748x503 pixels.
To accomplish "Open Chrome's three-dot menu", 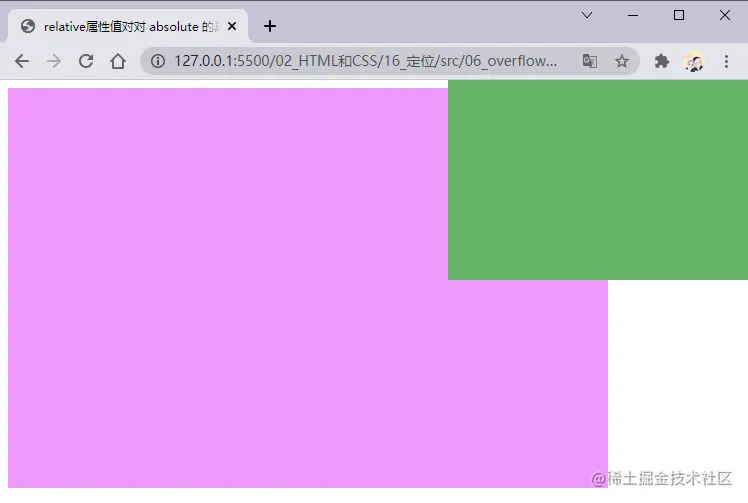I will pyautogui.click(x=726, y=61).
